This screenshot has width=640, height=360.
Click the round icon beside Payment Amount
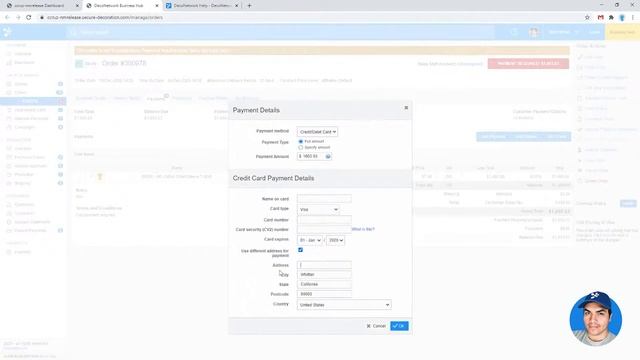(328, 156)
